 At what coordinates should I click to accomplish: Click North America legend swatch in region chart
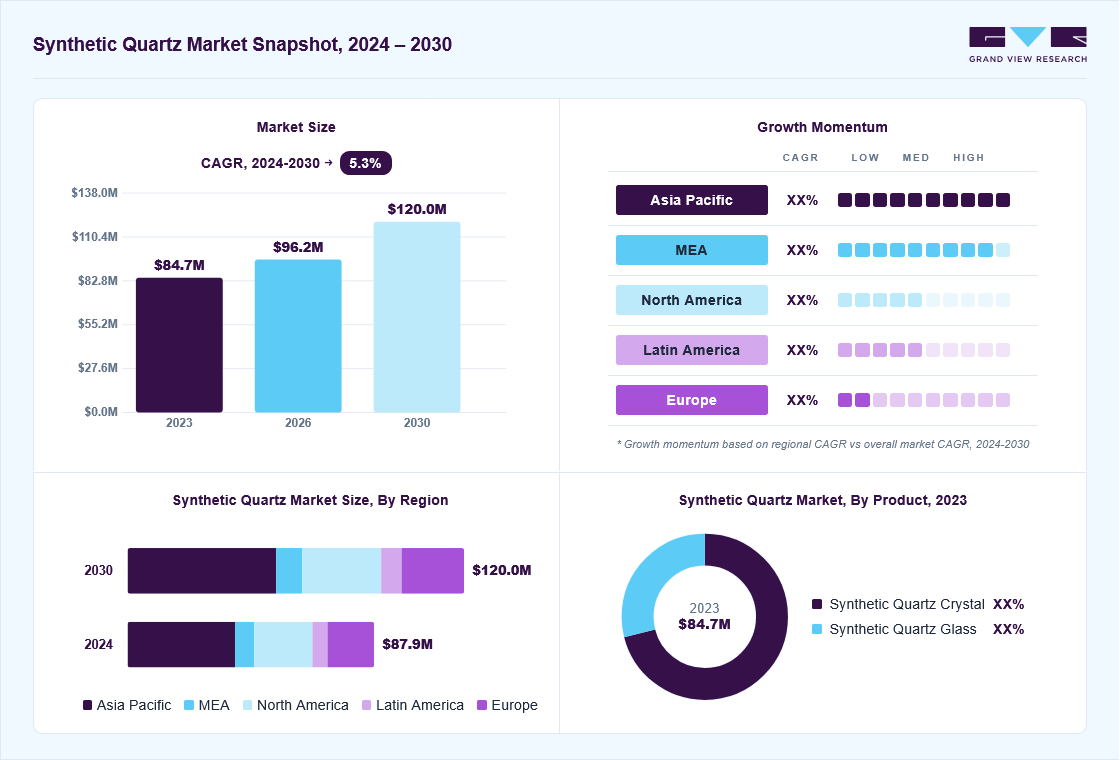click(x=247, y=705)
